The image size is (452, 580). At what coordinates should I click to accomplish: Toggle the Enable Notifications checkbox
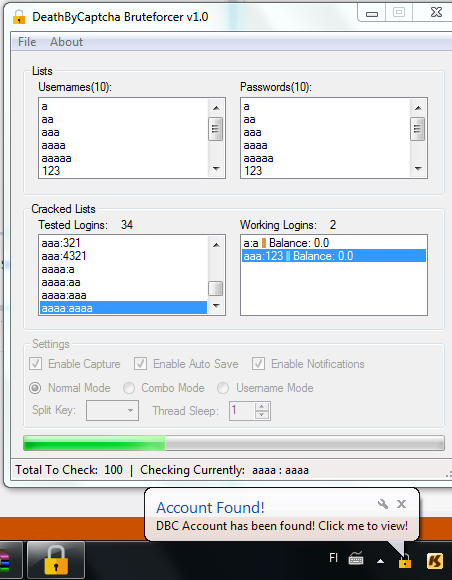click(x=259, y=364)
